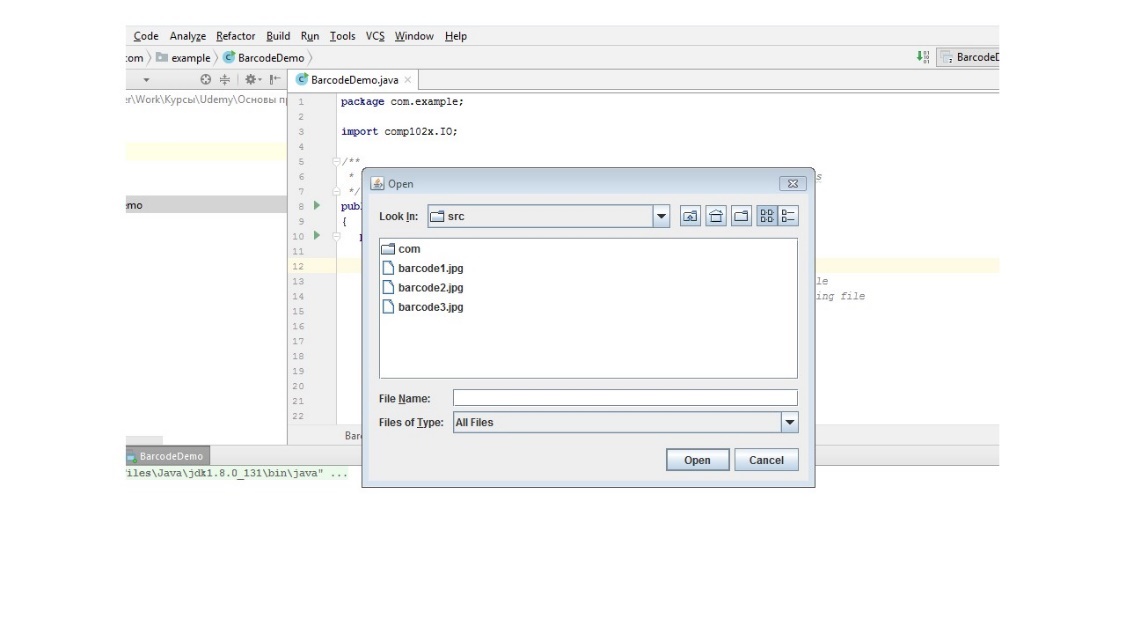Open the Files of Type dropdown
This screenshot has width=1126, height=634.
[x=789, y=422]
